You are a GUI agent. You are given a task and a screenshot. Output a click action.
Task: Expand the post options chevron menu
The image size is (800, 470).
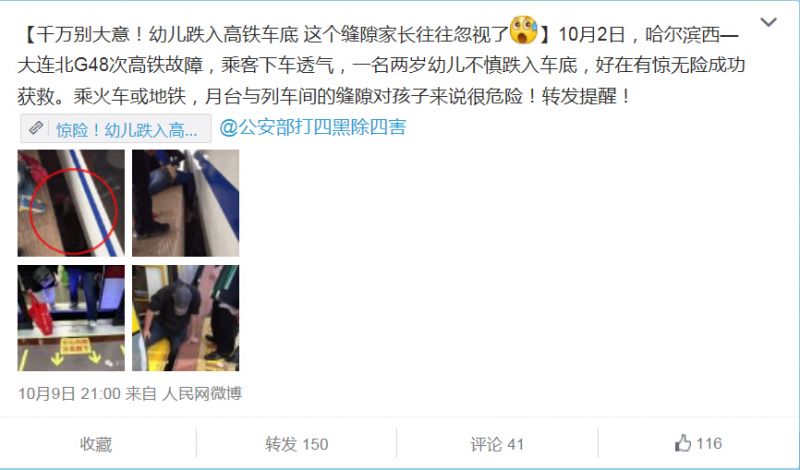(x=768, y=22)
